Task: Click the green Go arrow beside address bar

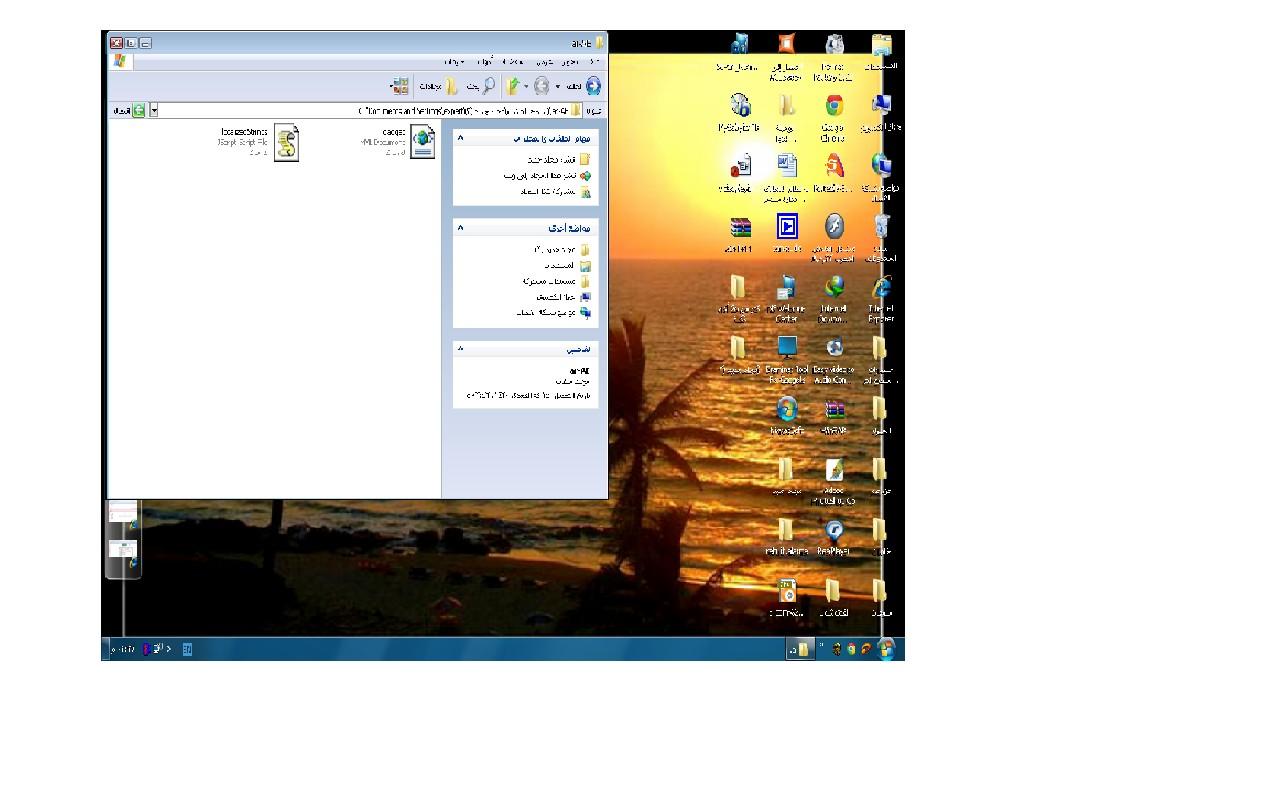Action: (139, 110)
